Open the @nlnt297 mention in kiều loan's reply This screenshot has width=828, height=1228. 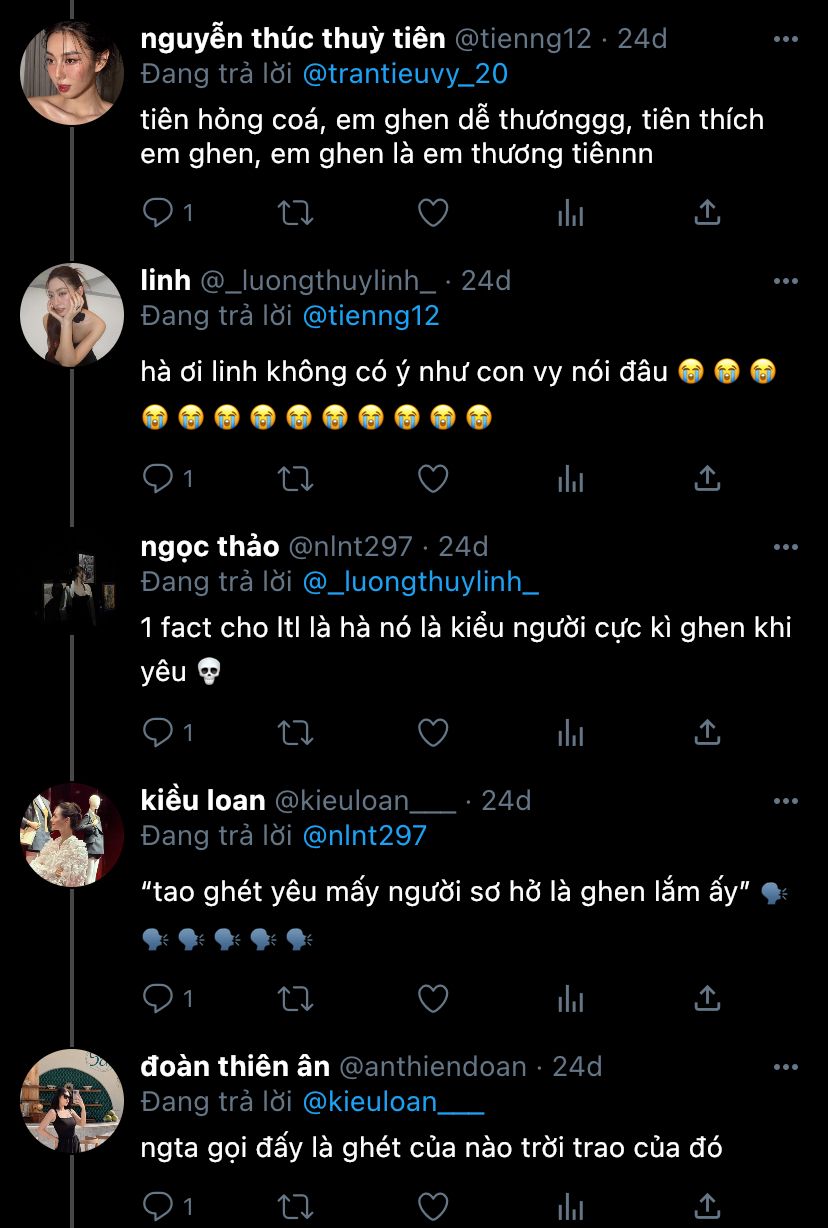tap(364, 835)
